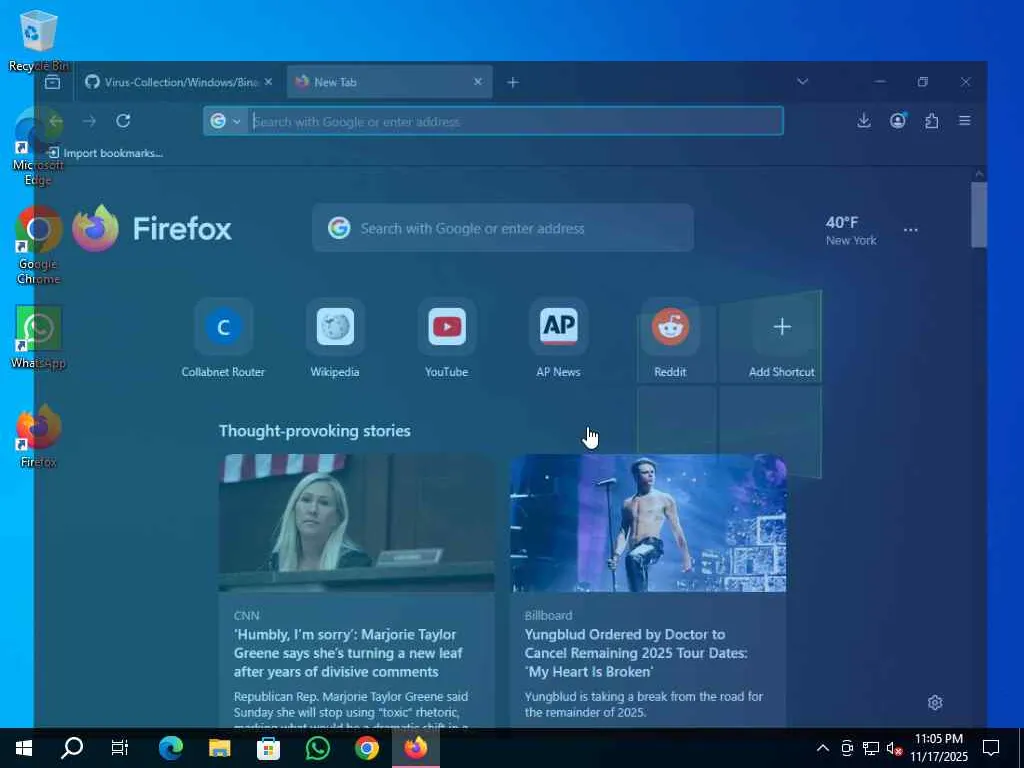Open a new tab with the plus button
Screen dimensions: 1024x768
(513, 82)
